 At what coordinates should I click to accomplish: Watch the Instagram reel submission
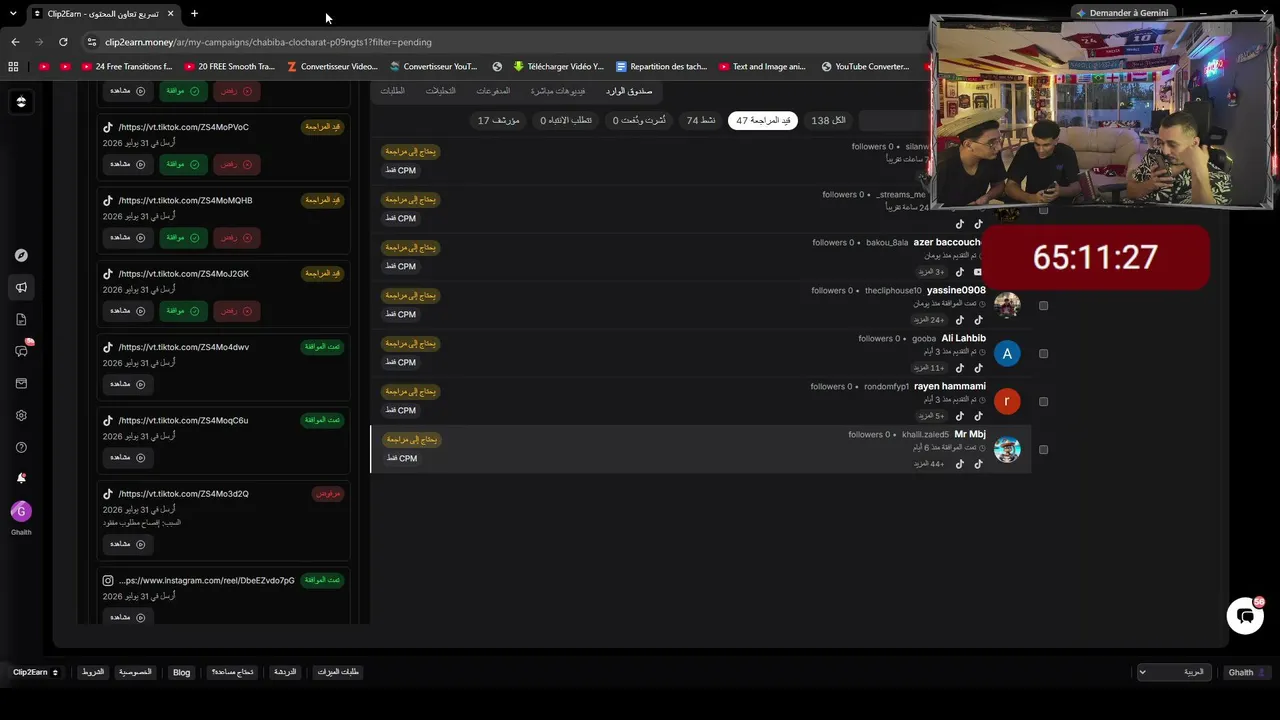[x=127, y=617]
